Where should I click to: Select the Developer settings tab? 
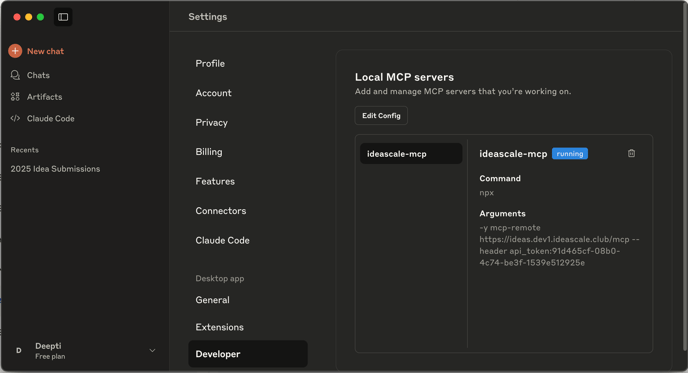coord(248,354)
